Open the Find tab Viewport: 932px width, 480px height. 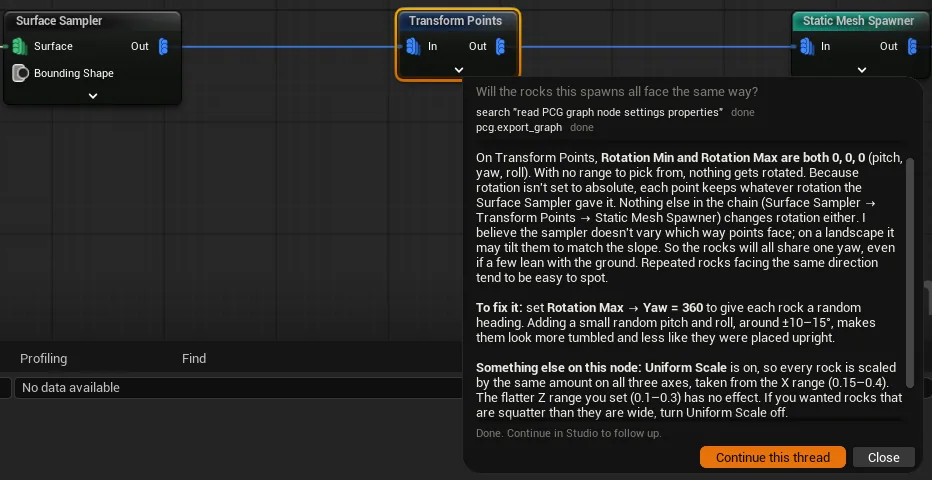tap(194, 358)
